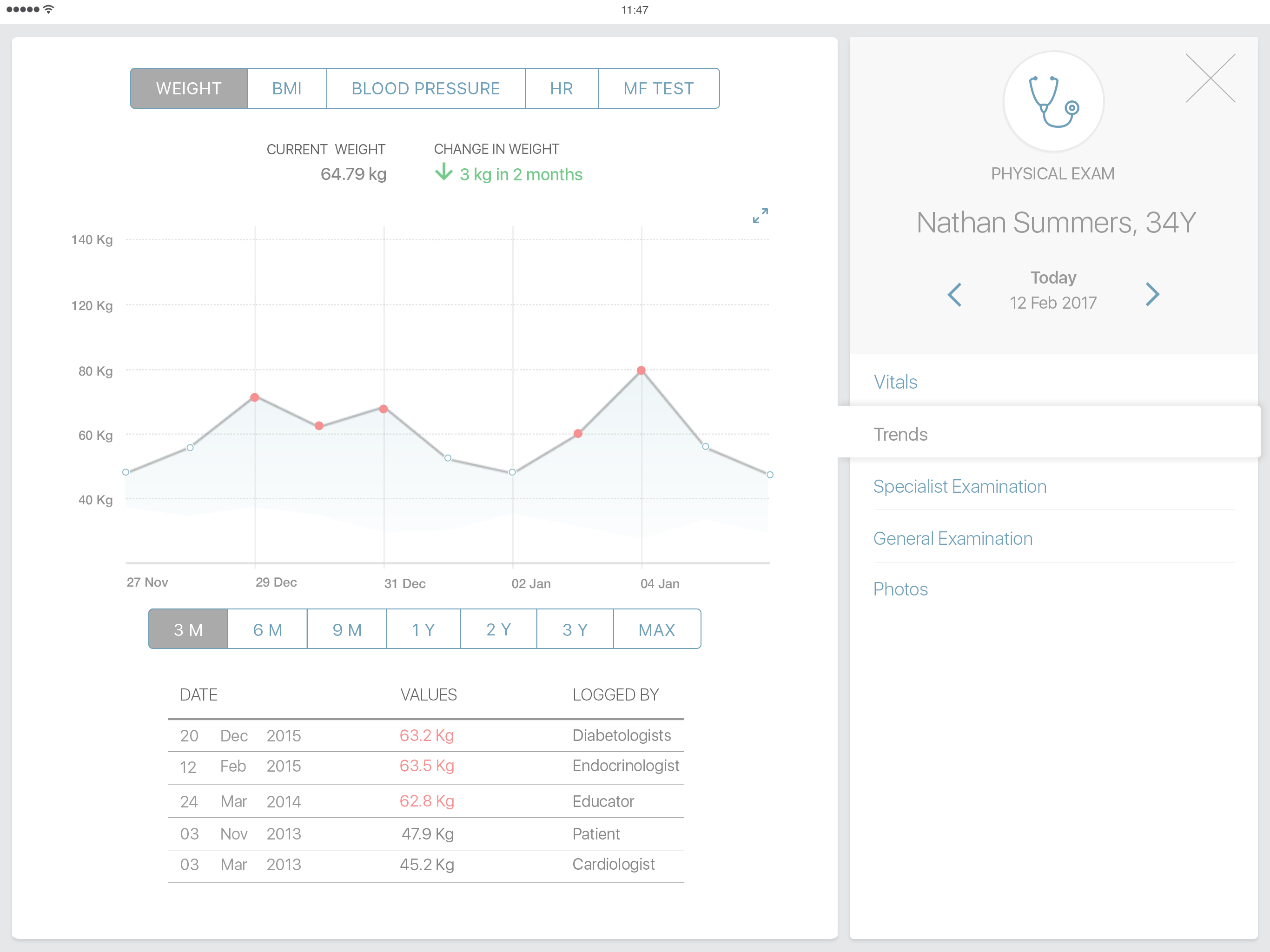The width and height of the screenshot is (1270, 952).
Task: Switch to the BMI tab
Action: (286, 88)
